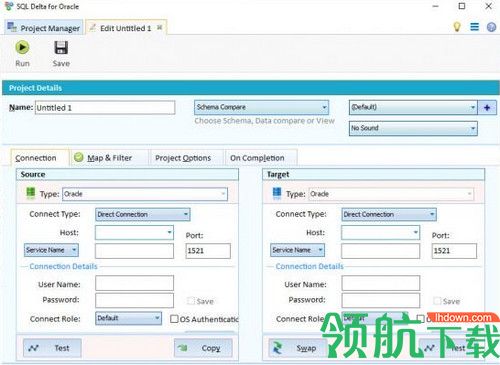Open Source Connect Role dropdown
The height and width of the screenshot is (365, 500).
click(128, 318)
